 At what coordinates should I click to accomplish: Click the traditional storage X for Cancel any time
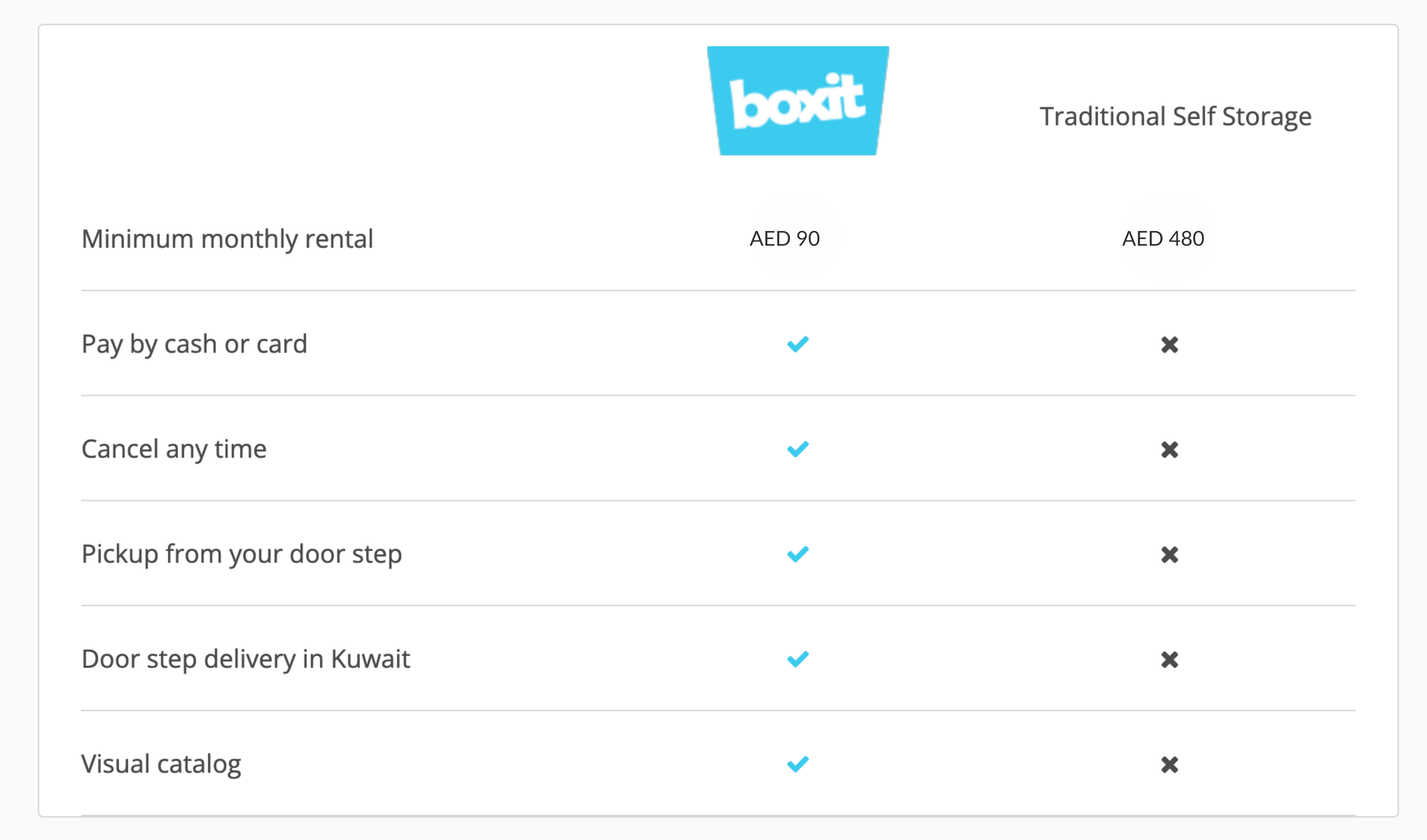tap(1170, 450)
